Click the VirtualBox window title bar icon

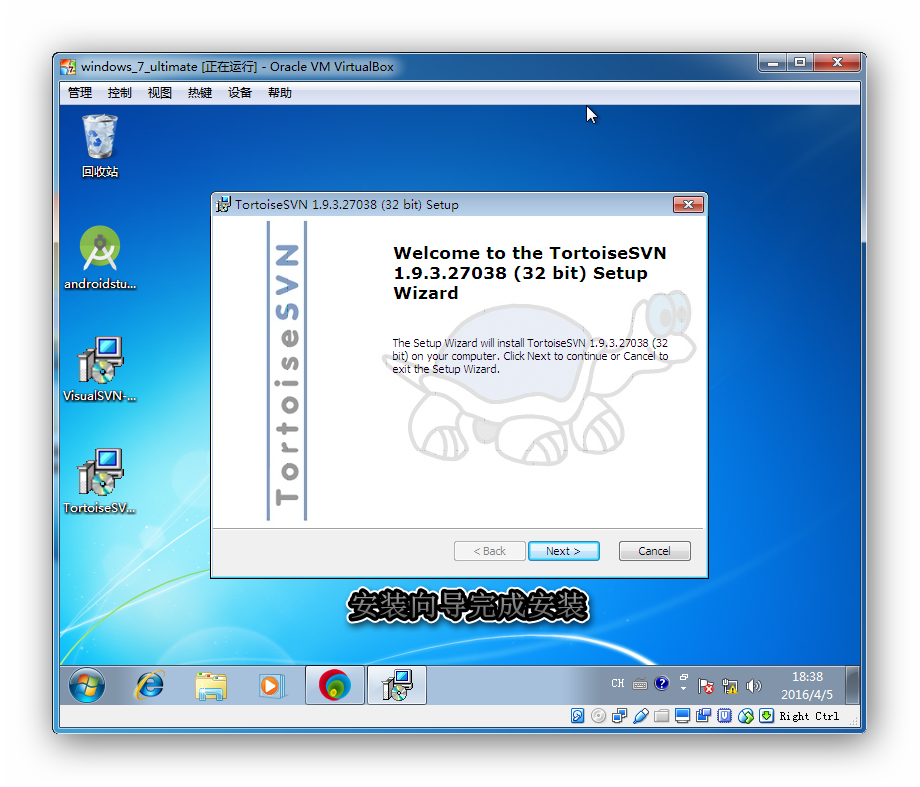pyautogui.click(x=68, y=67)
